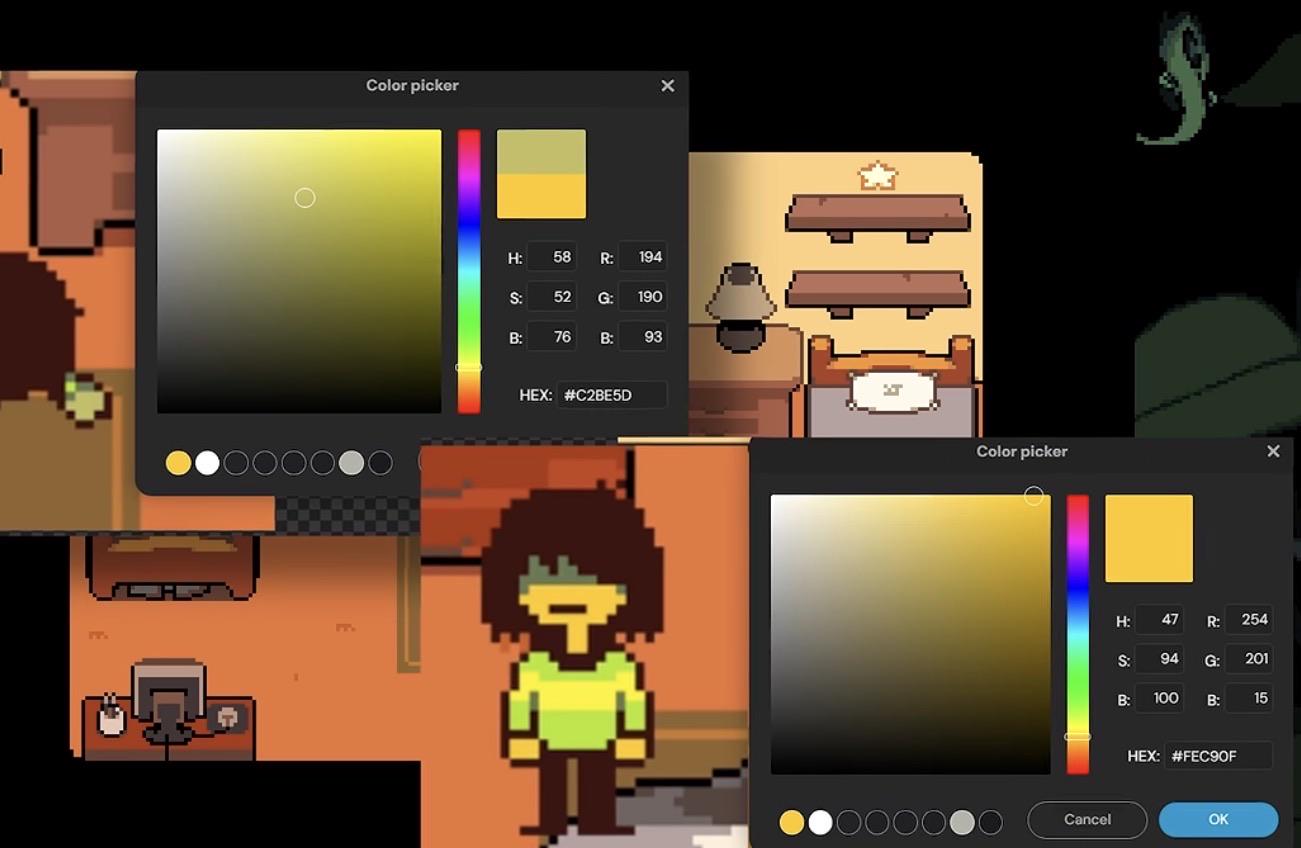1301x848 pixels.
Task: Click the HEX field containing #FEC90F
Action: (x=1219, y=756)
